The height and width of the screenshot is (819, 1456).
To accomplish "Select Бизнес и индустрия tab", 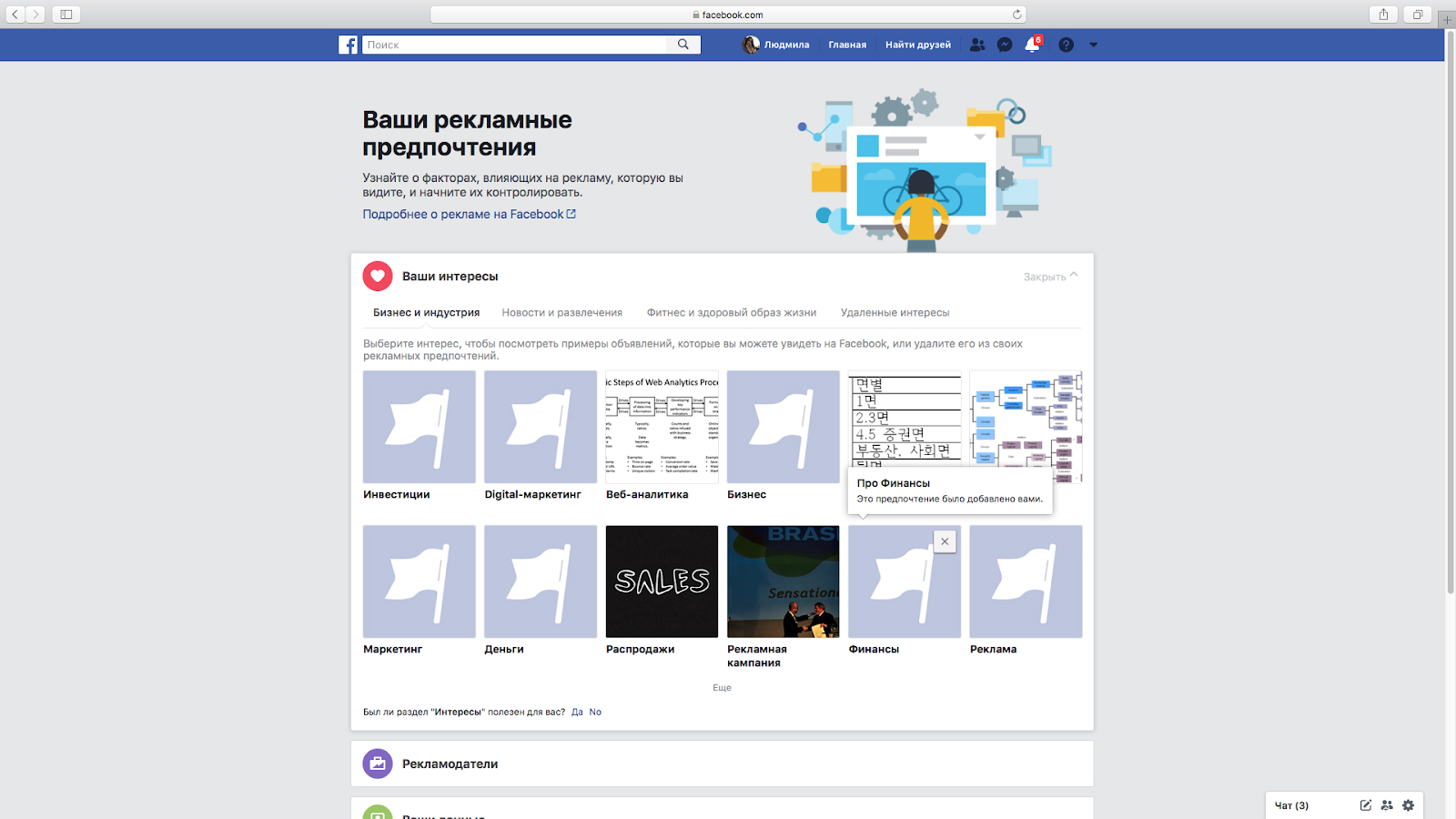I will [x=426, y=312].
